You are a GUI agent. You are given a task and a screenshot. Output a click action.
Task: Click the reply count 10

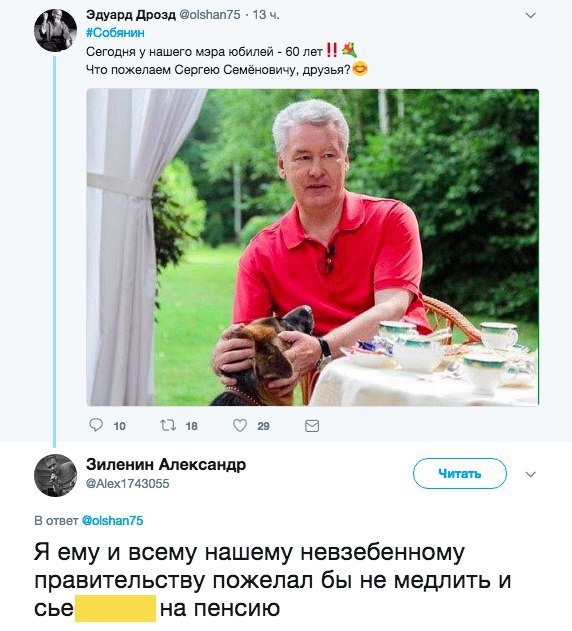[x=120, y=426]
